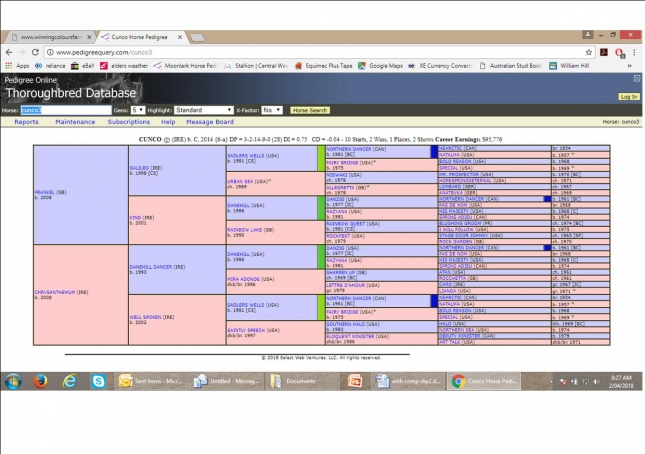
Task: Click the taskbar clock showing 8:27 AM
Action: click(621, 382)
